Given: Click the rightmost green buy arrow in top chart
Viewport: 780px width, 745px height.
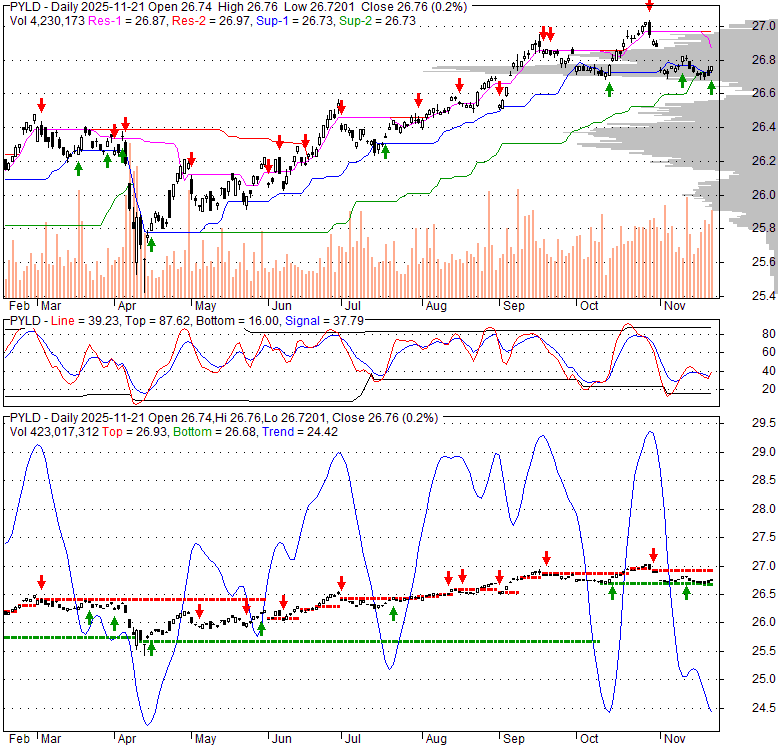Looking at the screenshot, I should (711, 89).
